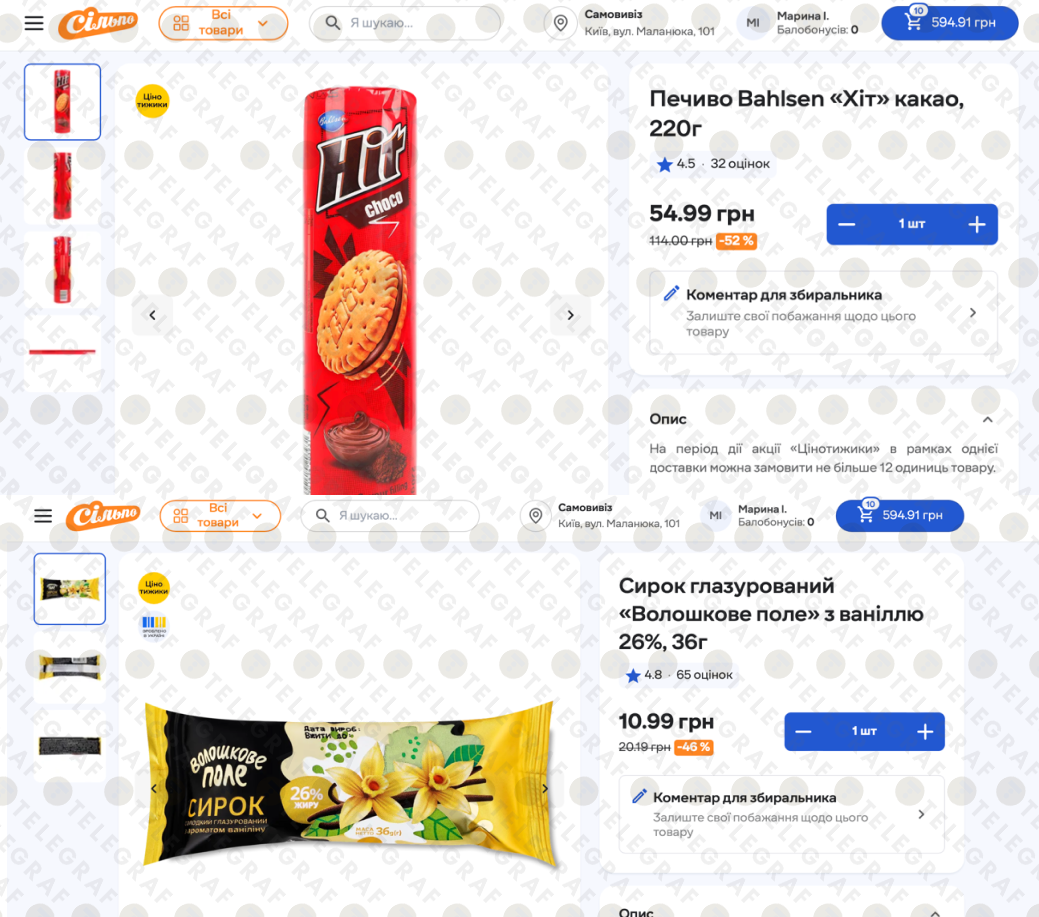Select the second Hit cookie thumbnail
This screenshot has height=917, width=1039.
[62, 186]
